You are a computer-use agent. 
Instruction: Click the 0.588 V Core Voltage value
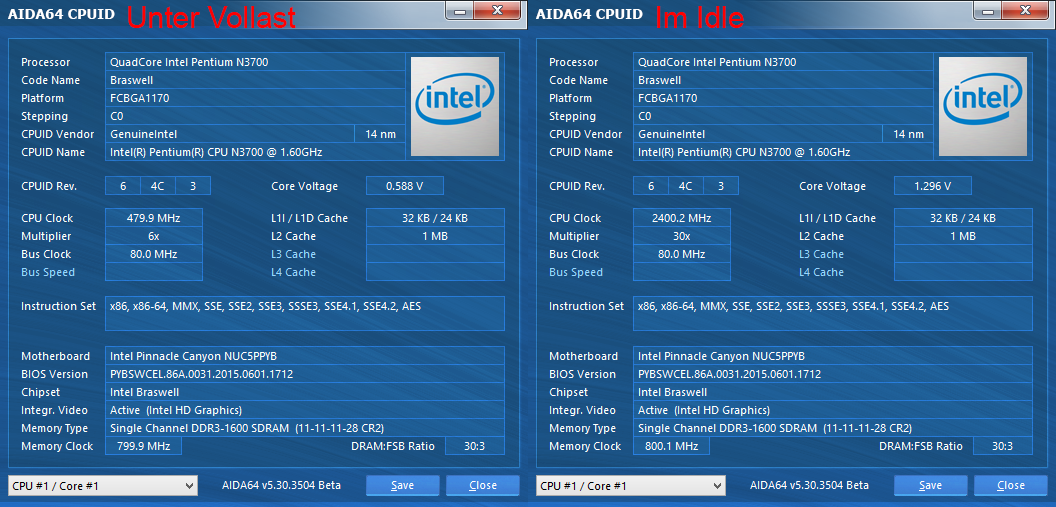click(405, 186)
